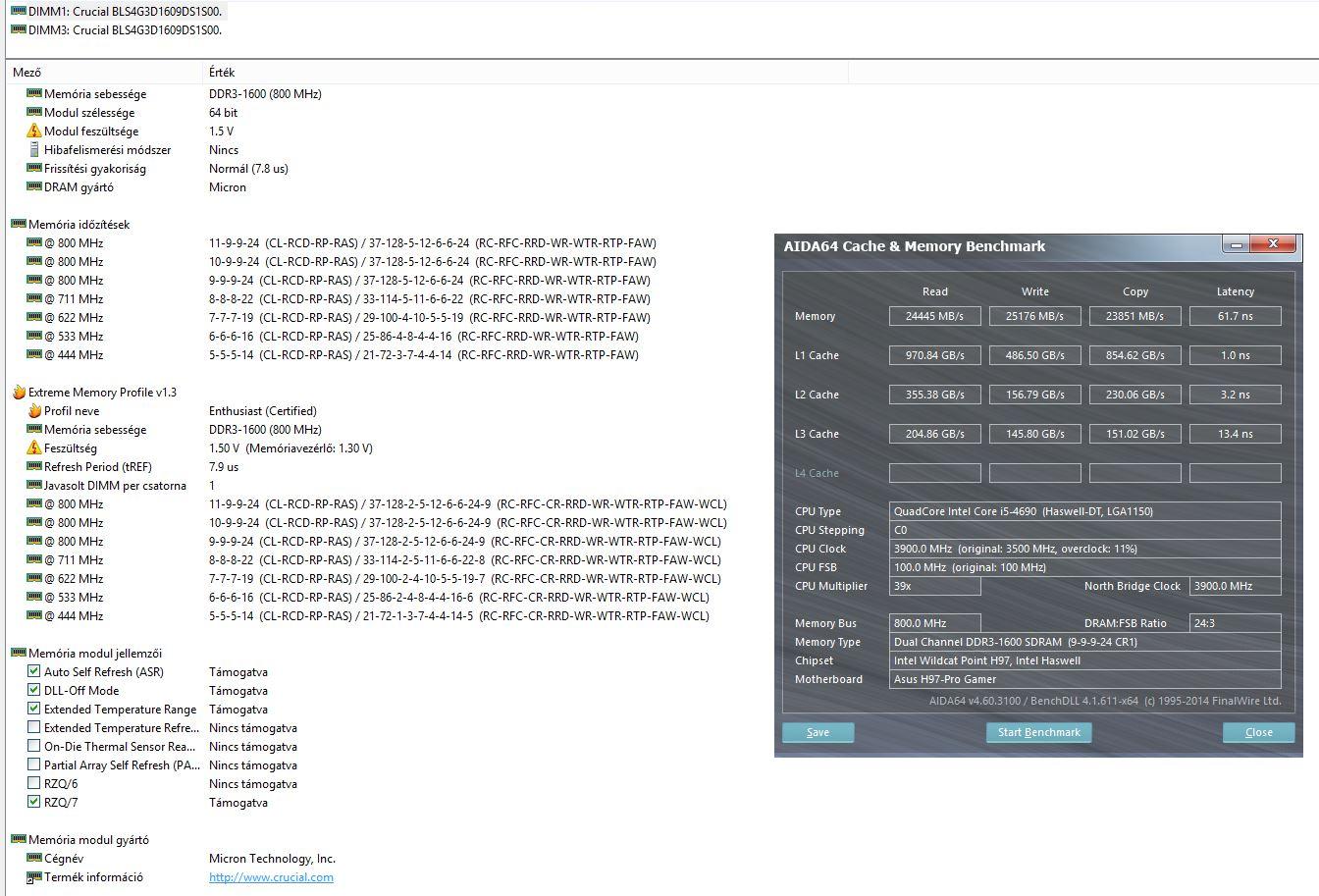Click the DIMM1 memory module icon
Screen dimensions: 1319x896
[19, 11]
